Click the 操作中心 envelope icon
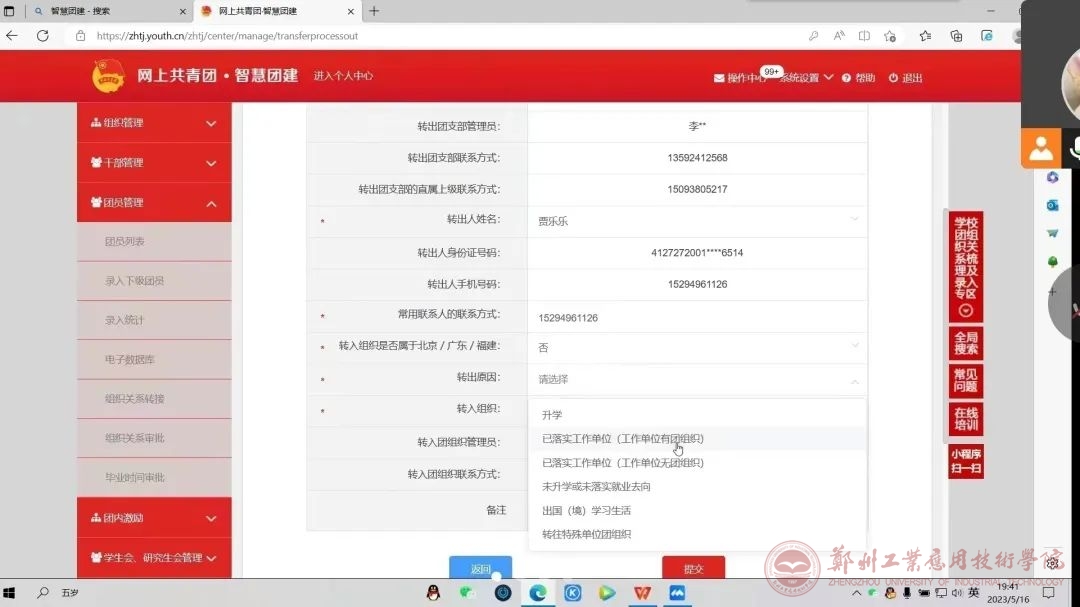Screen dimensions: 1080x607 [719, 78]
